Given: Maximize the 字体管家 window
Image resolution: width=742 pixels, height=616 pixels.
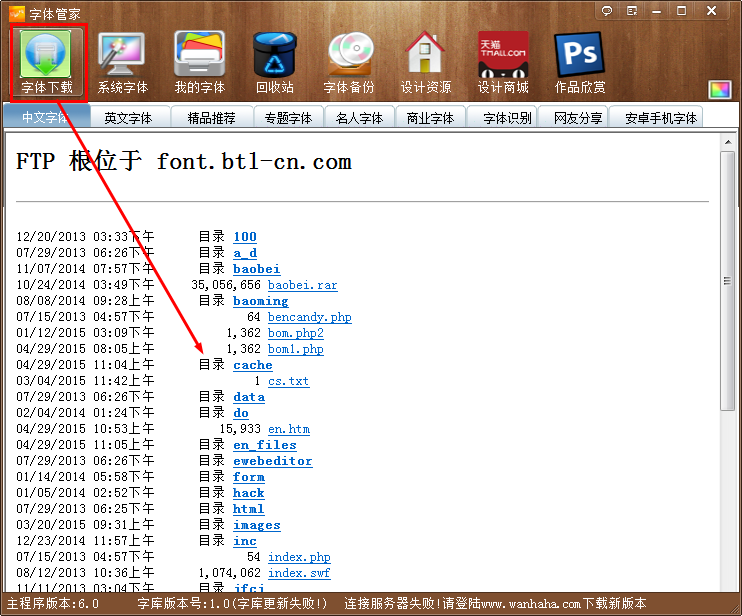Looking at the screenshot, I should click(681, 11).
